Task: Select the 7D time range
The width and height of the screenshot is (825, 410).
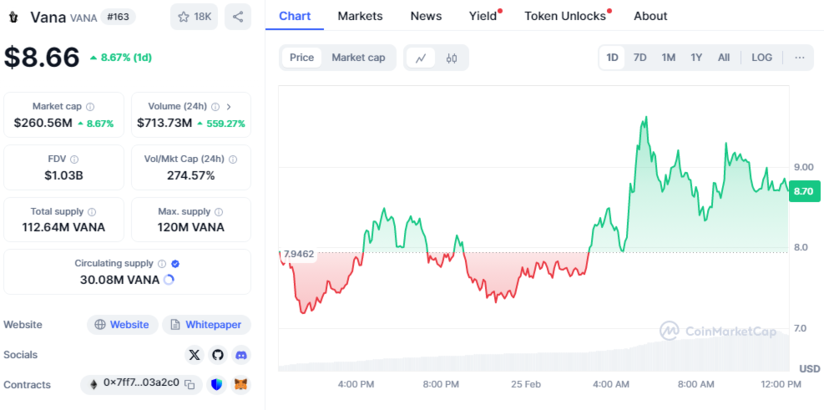Action: tap(640, 58)
